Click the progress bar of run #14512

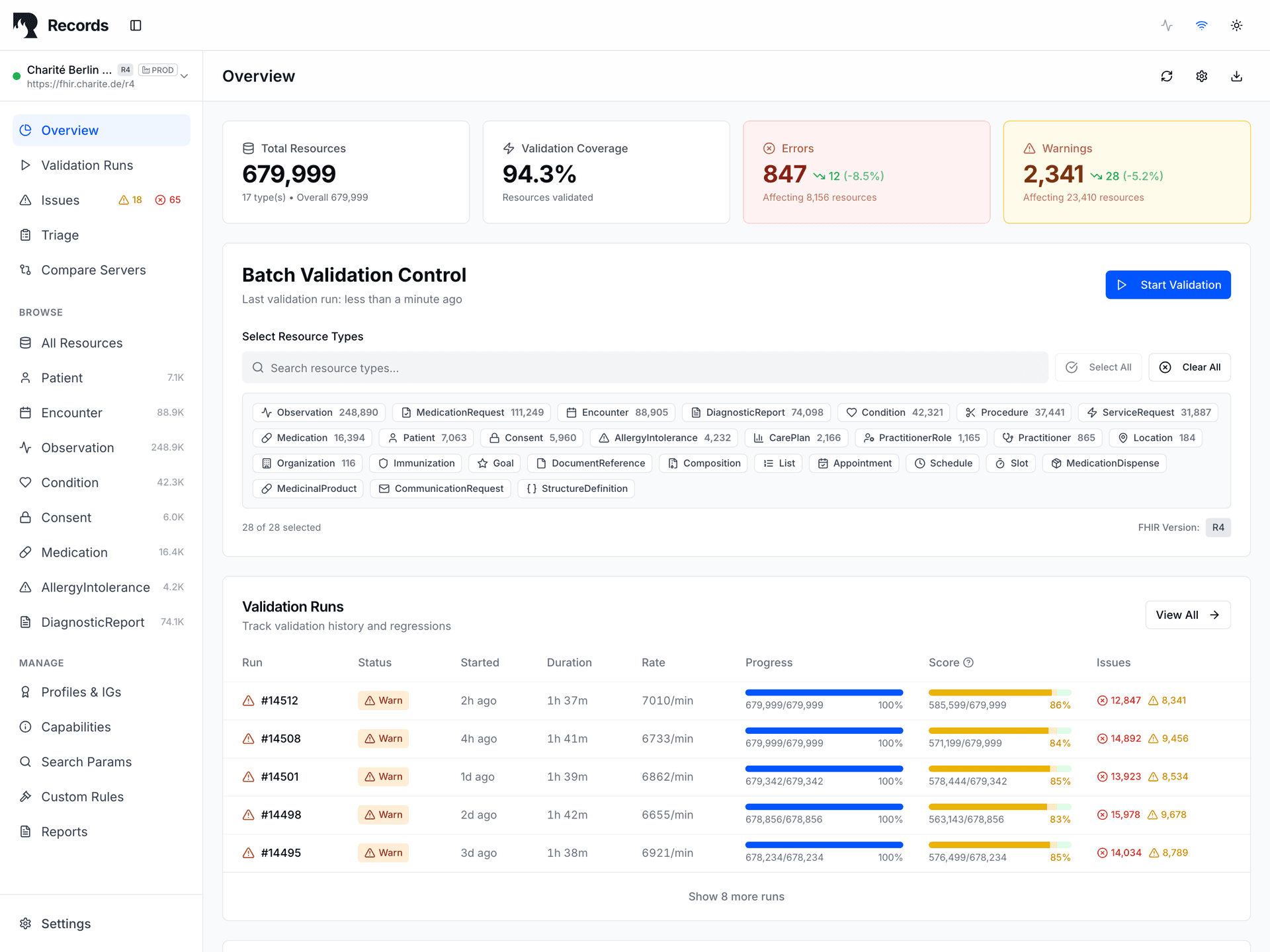824,692
